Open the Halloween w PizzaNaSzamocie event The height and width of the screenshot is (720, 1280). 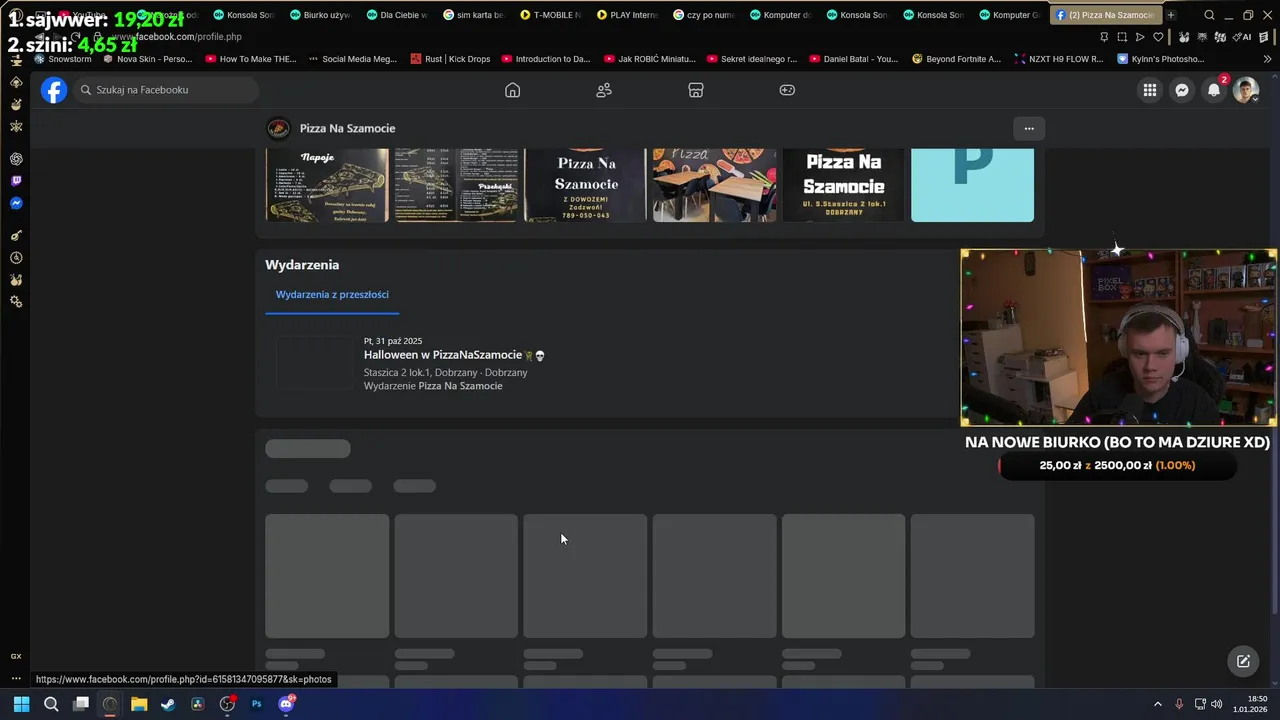442,355
